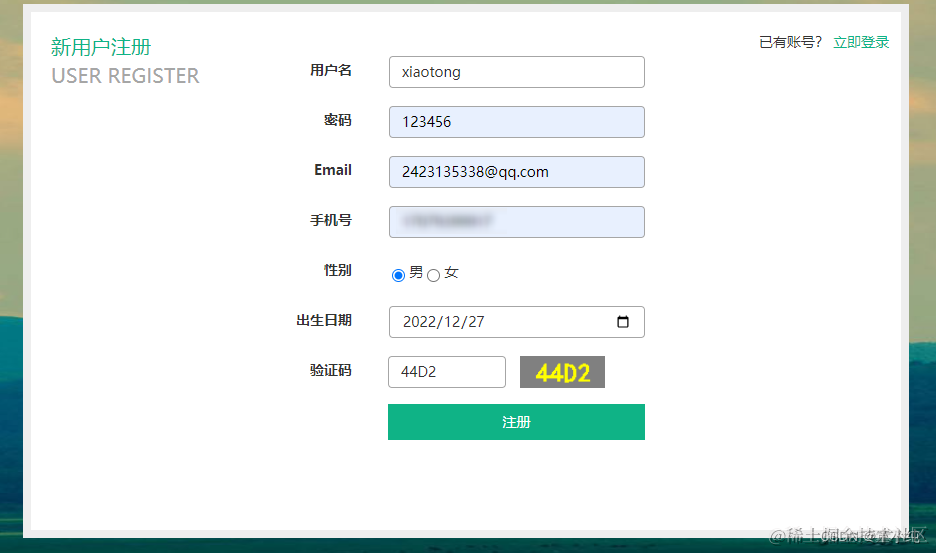Click the Email field label
The width and height of the screenshot is (936, 553).
point(333,170)
